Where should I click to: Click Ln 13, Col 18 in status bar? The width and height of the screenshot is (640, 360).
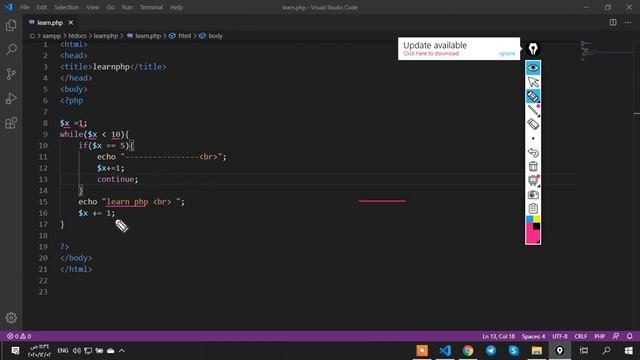coord(498,336)
